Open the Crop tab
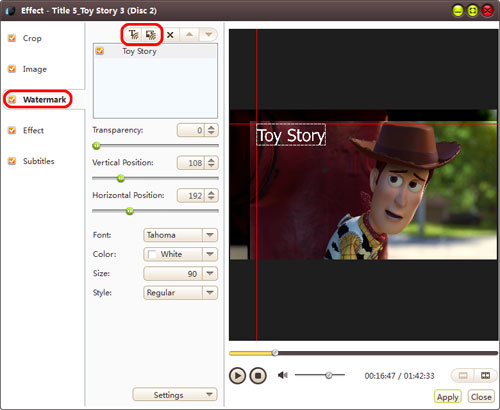The height and width of the screenshot is (410, 500). click(x=32, y=38)
